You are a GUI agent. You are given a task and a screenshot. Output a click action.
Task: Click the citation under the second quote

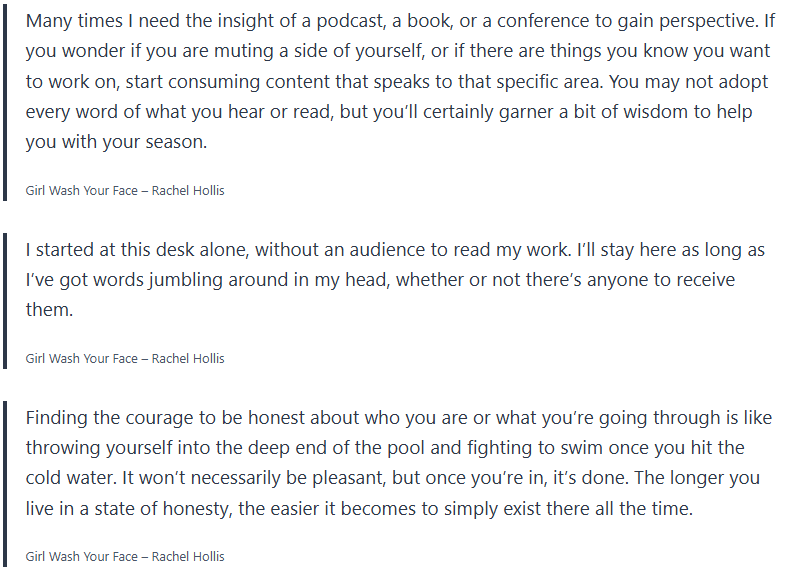(125, 358)
